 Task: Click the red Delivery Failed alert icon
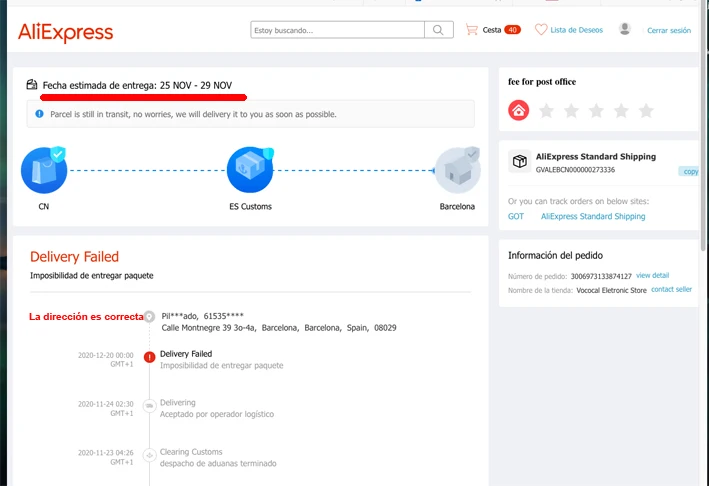[x=149, y=357]
